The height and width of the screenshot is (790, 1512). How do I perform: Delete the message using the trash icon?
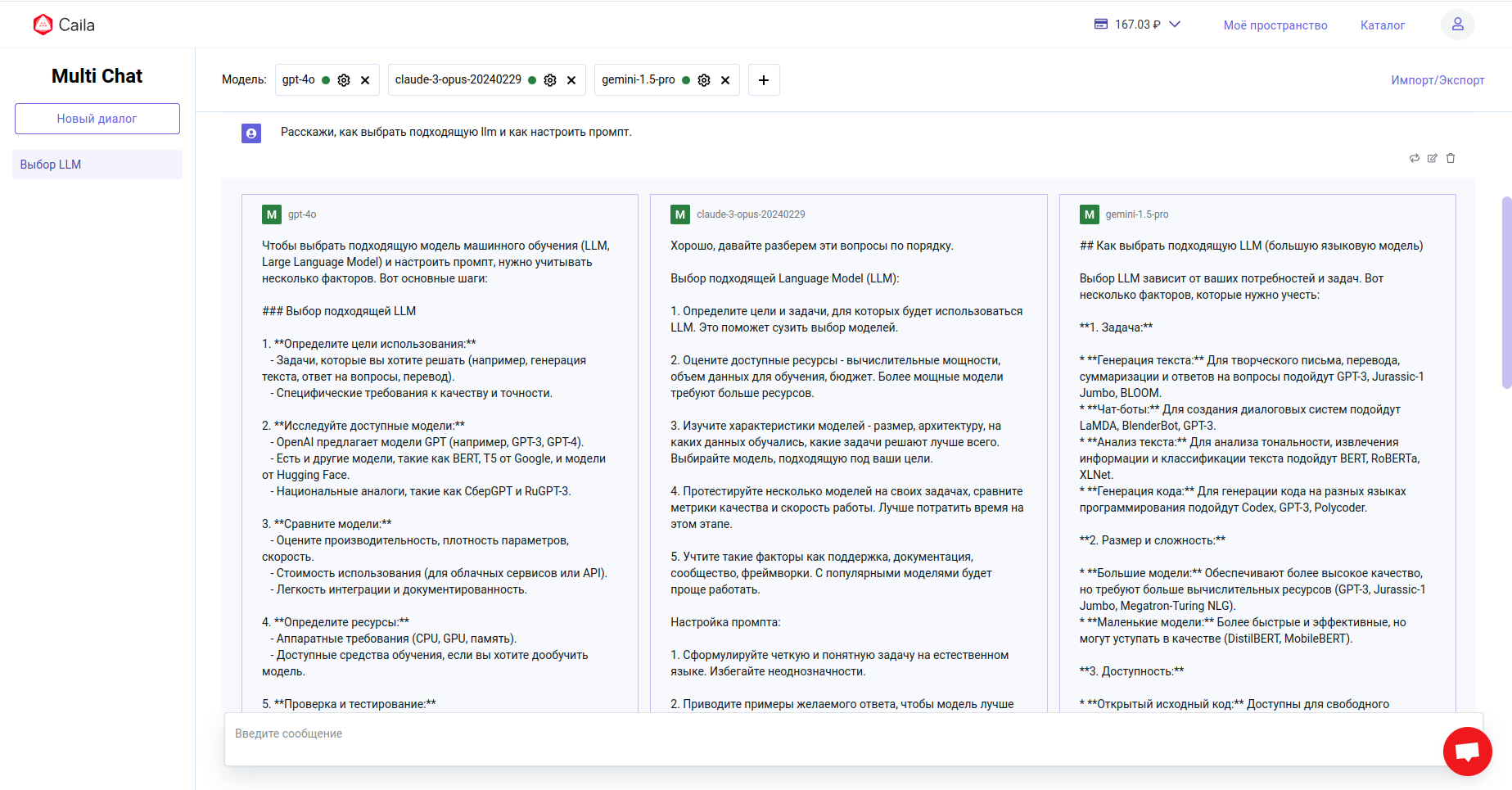tap(1451, 158)
